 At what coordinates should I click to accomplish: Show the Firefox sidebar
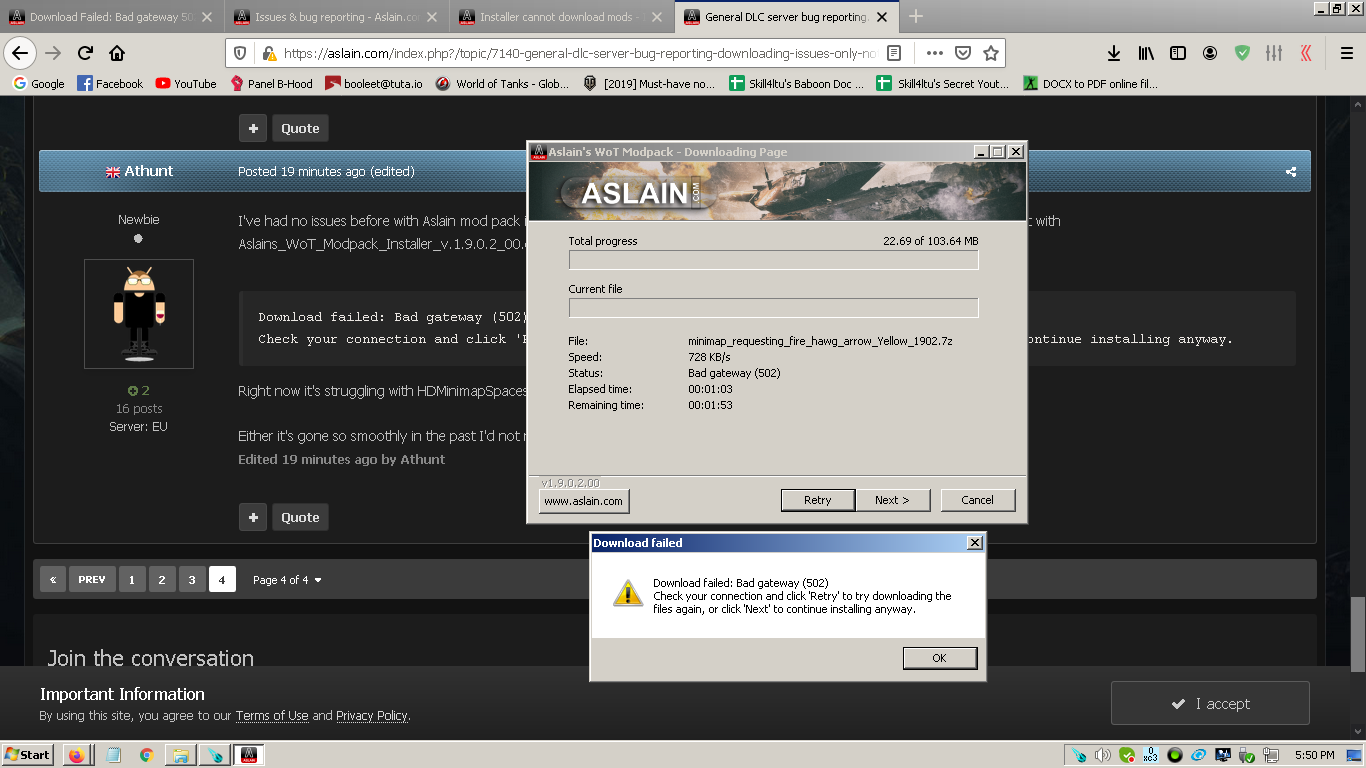coord(1178,53)
